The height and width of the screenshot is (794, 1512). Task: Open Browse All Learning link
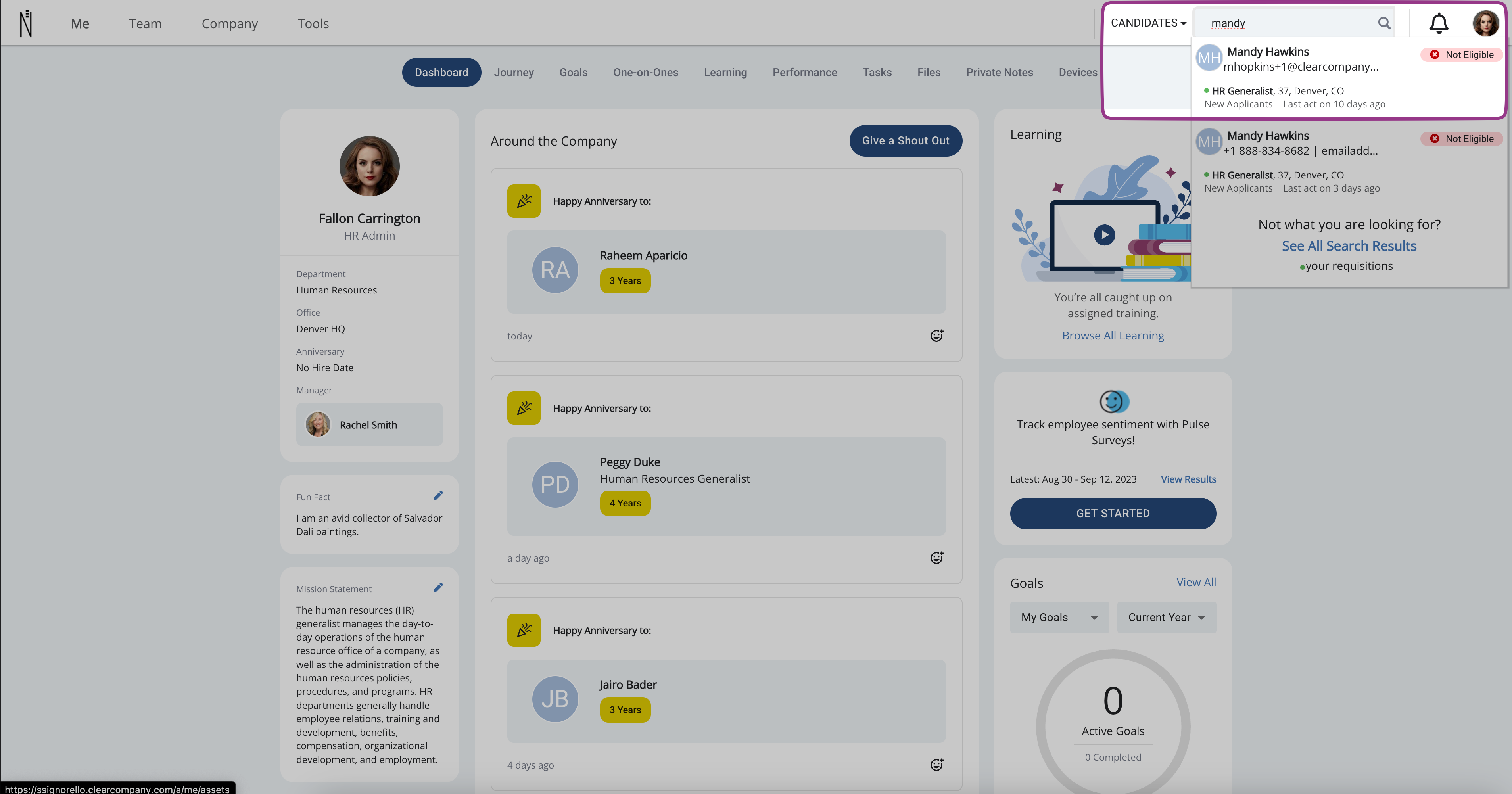[1113, 335]
